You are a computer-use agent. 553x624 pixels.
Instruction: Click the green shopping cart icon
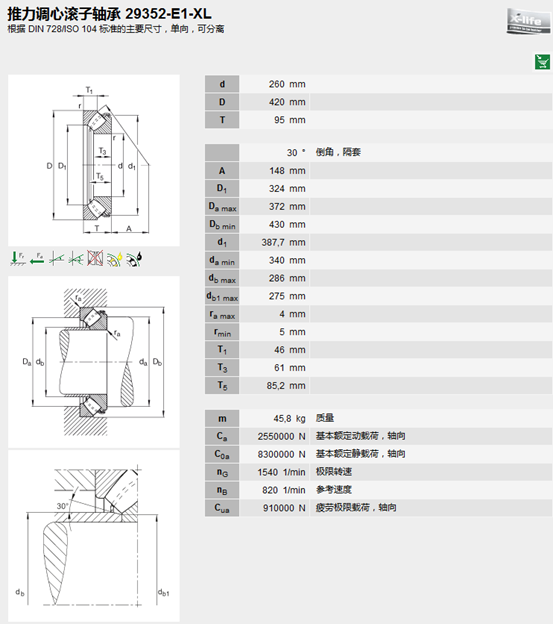pyautogui.click(x=542, y=62)
